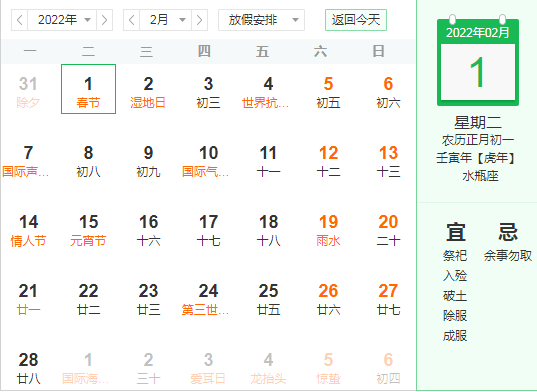Go to next year arrow
This screenshot has height=392, width=537.
104,20
